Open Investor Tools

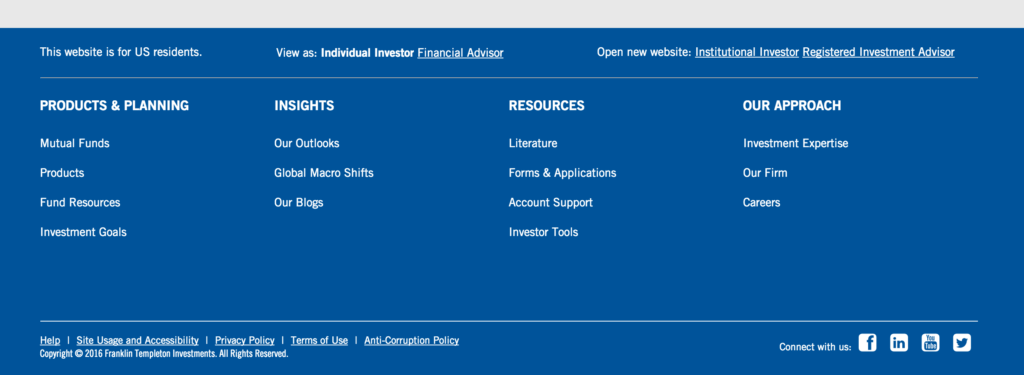pos(543,232)
